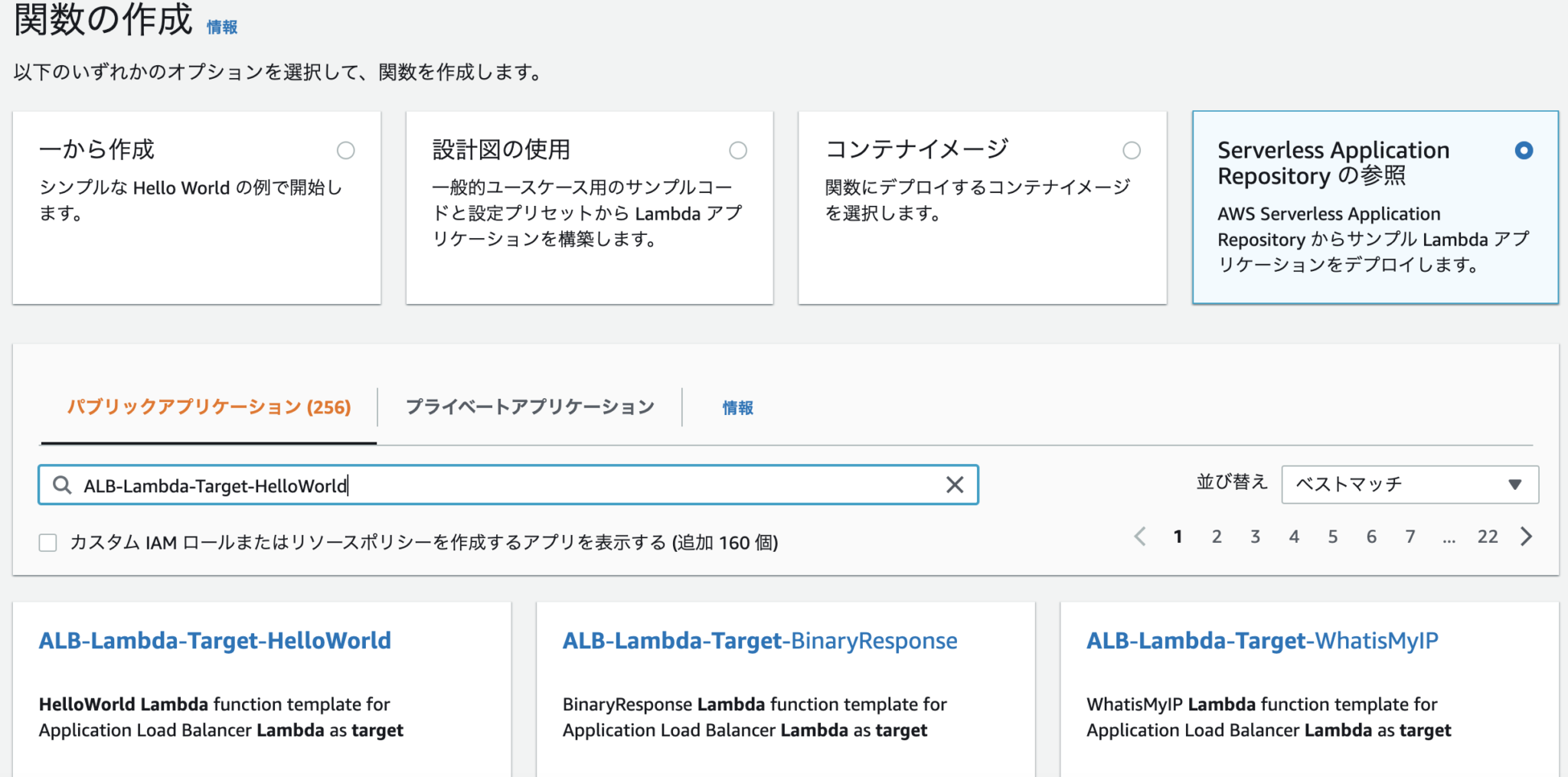Select Serverless Application Repository の参照 radio
The width and height of the screenshot is (1568, 777).
[1524, 151]
